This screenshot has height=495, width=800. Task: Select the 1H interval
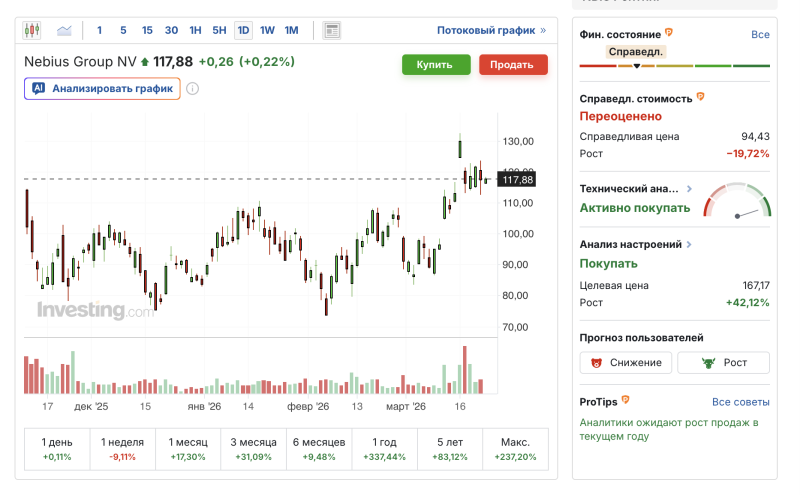coord(195,31)
